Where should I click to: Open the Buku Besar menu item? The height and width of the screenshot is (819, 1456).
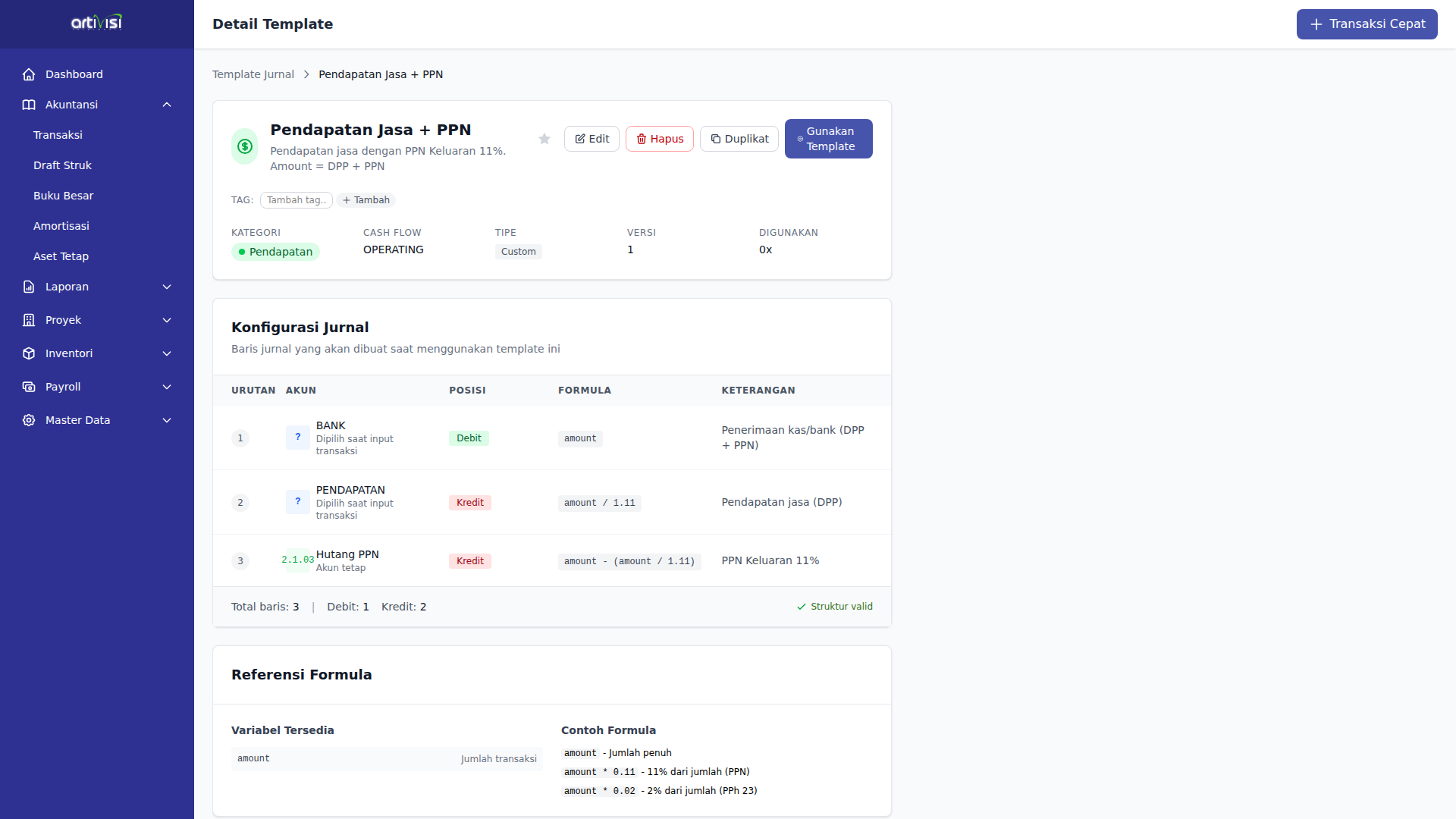[x=63, y=196]
